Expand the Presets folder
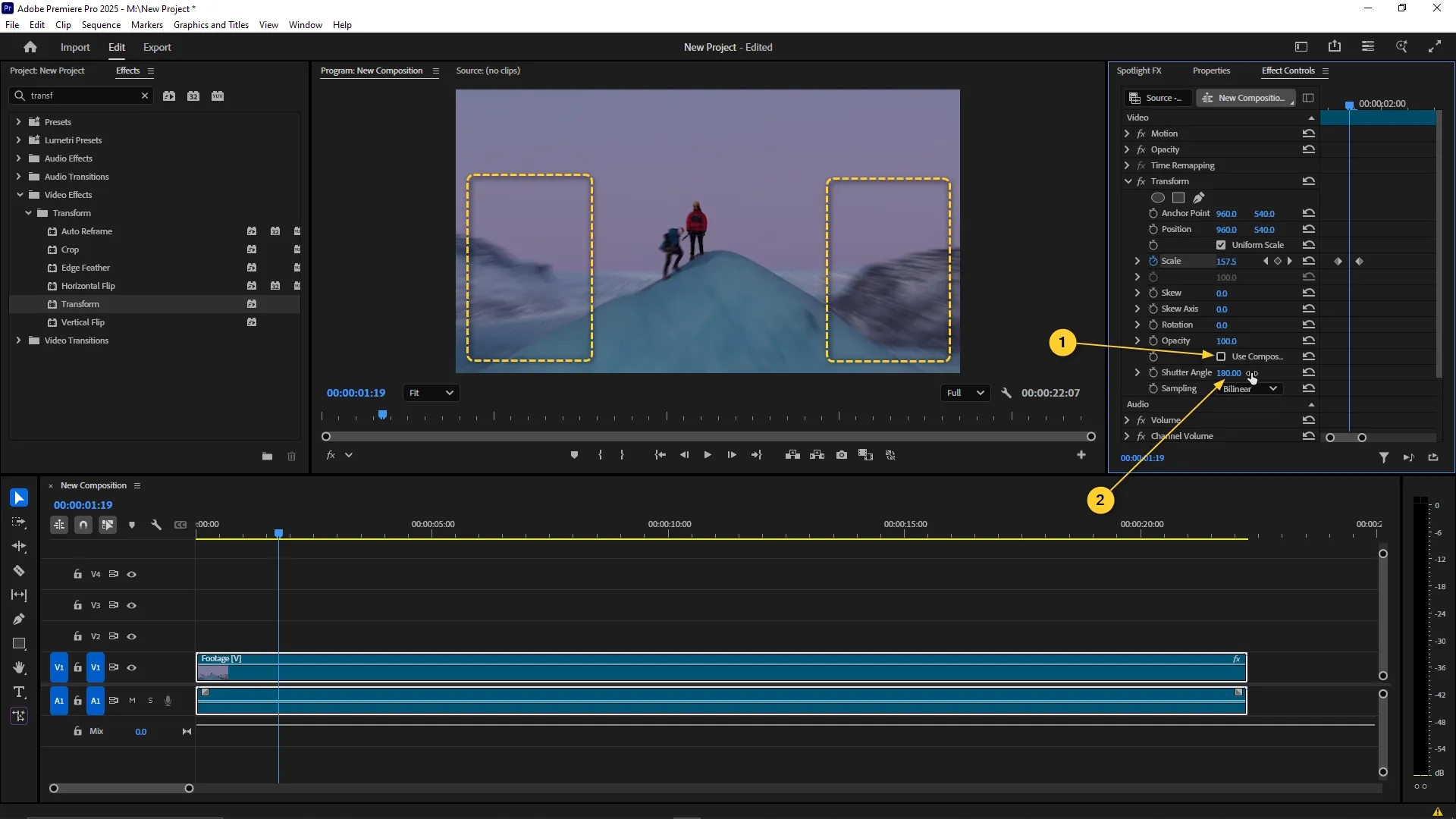1456x819 pixels. click(x=19, y=122)
